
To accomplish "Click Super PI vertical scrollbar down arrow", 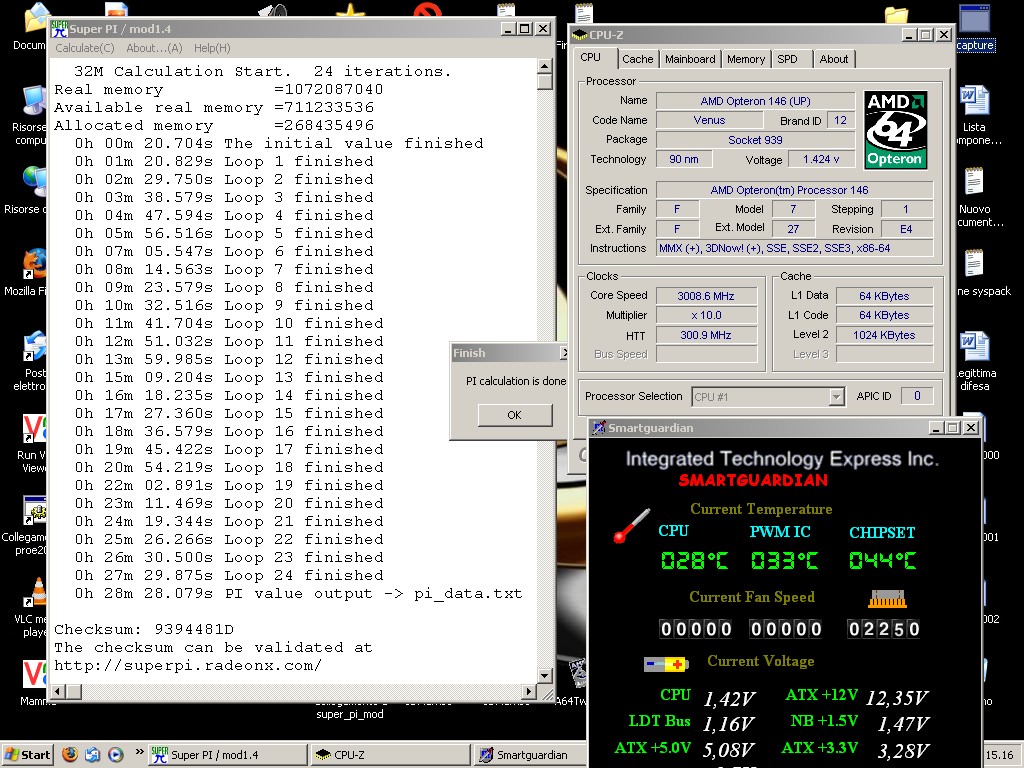I will [545, 675].
